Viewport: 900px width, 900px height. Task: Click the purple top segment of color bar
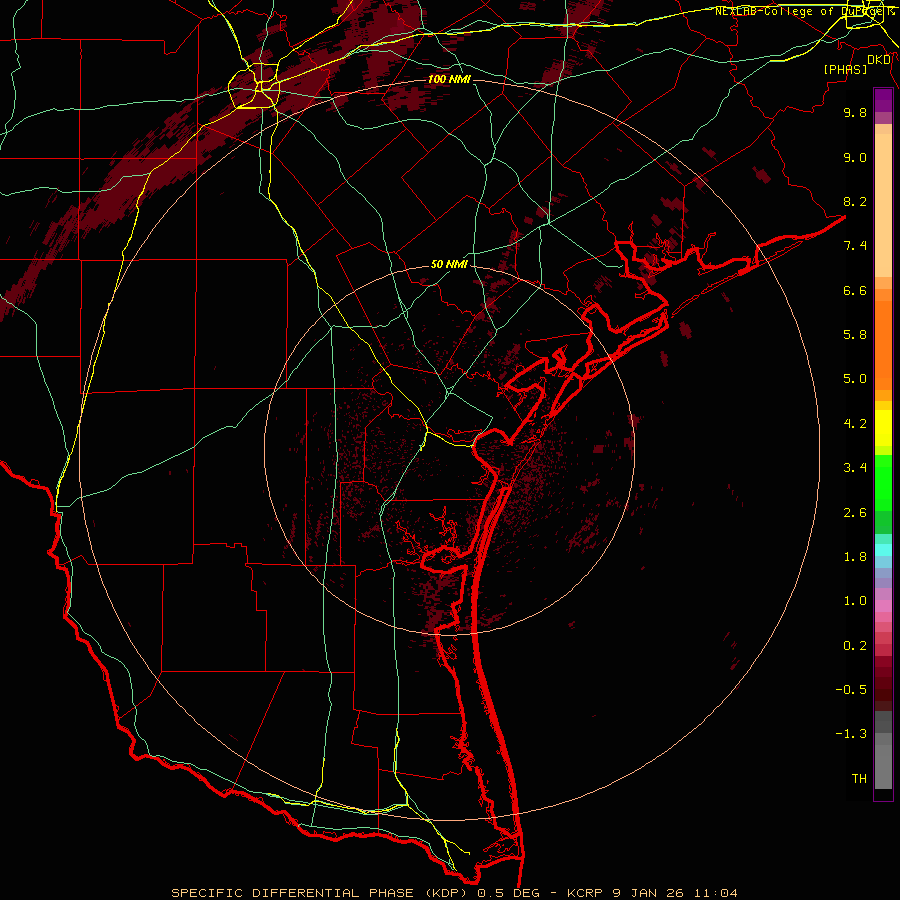pos(883,100)
